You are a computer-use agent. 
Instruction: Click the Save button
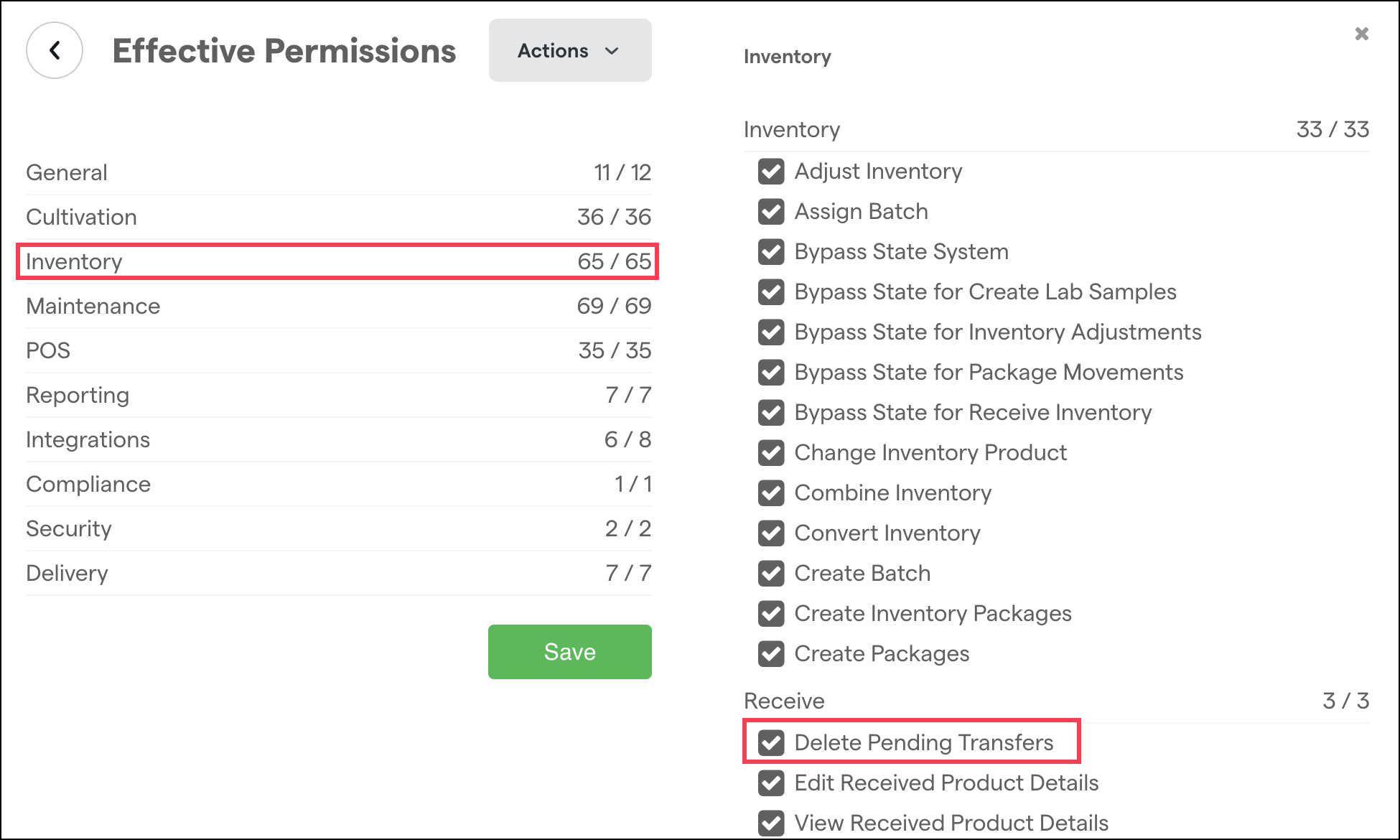point(569,651)
